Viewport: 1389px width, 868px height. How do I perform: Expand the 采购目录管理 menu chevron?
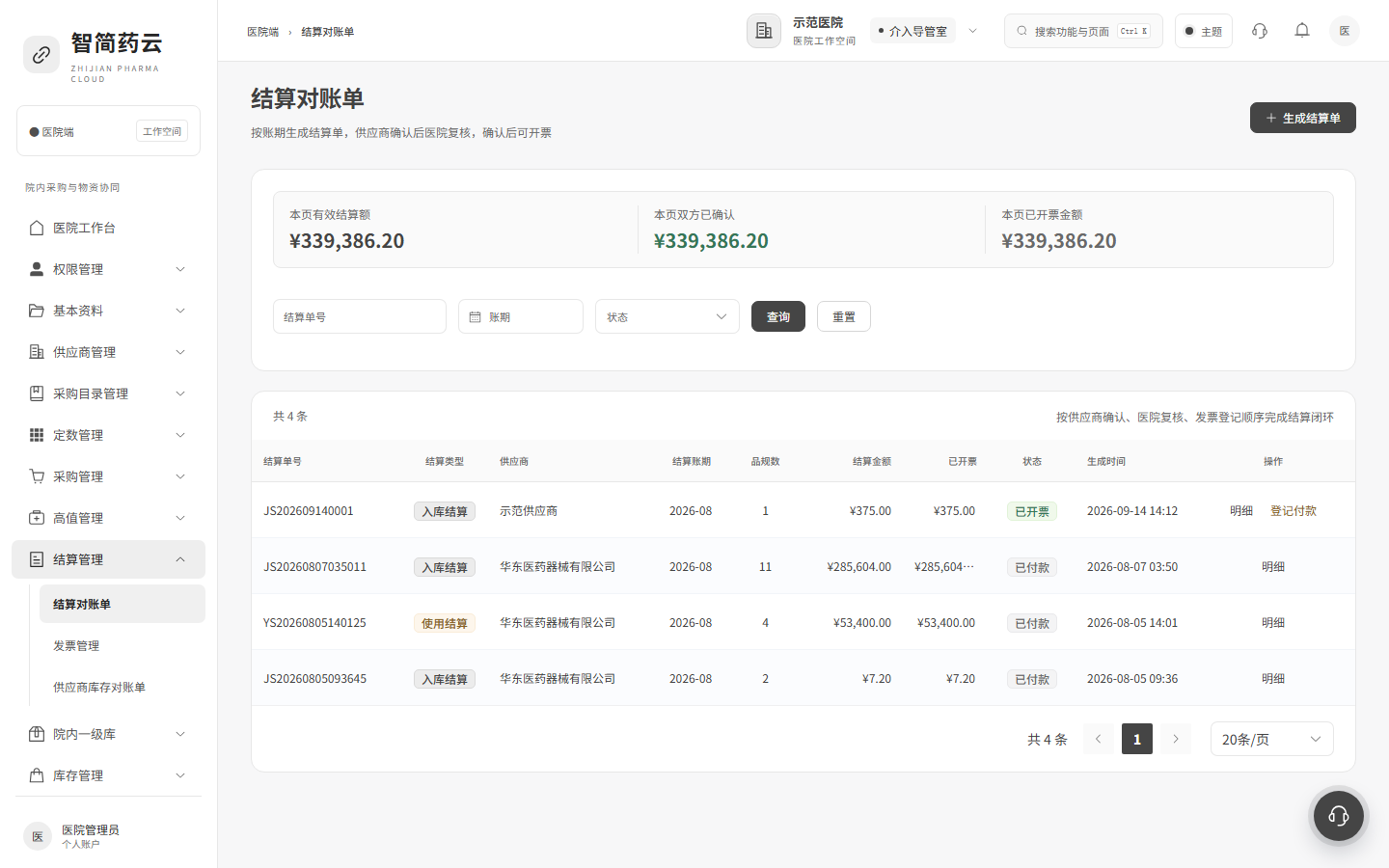(x=180, y=393)
